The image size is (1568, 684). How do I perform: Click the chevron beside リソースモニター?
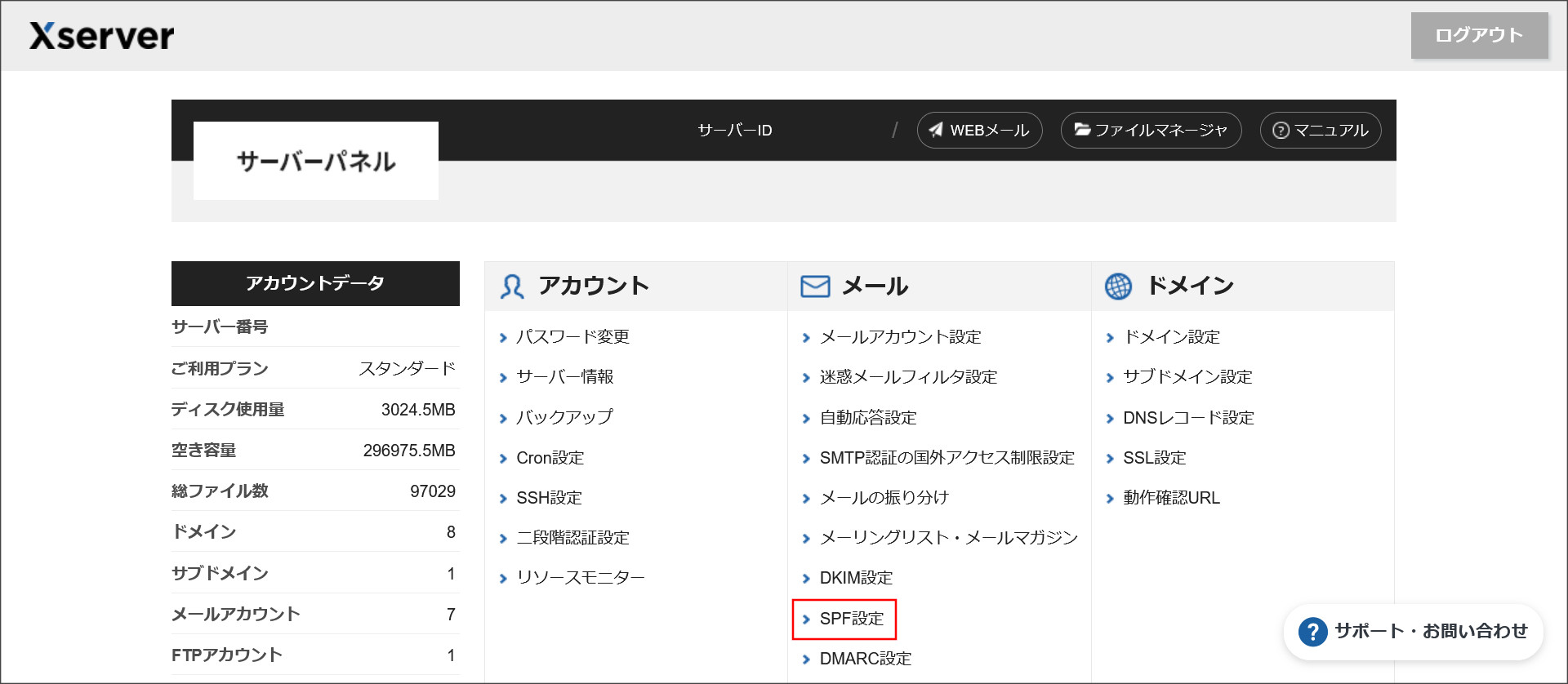503,579
